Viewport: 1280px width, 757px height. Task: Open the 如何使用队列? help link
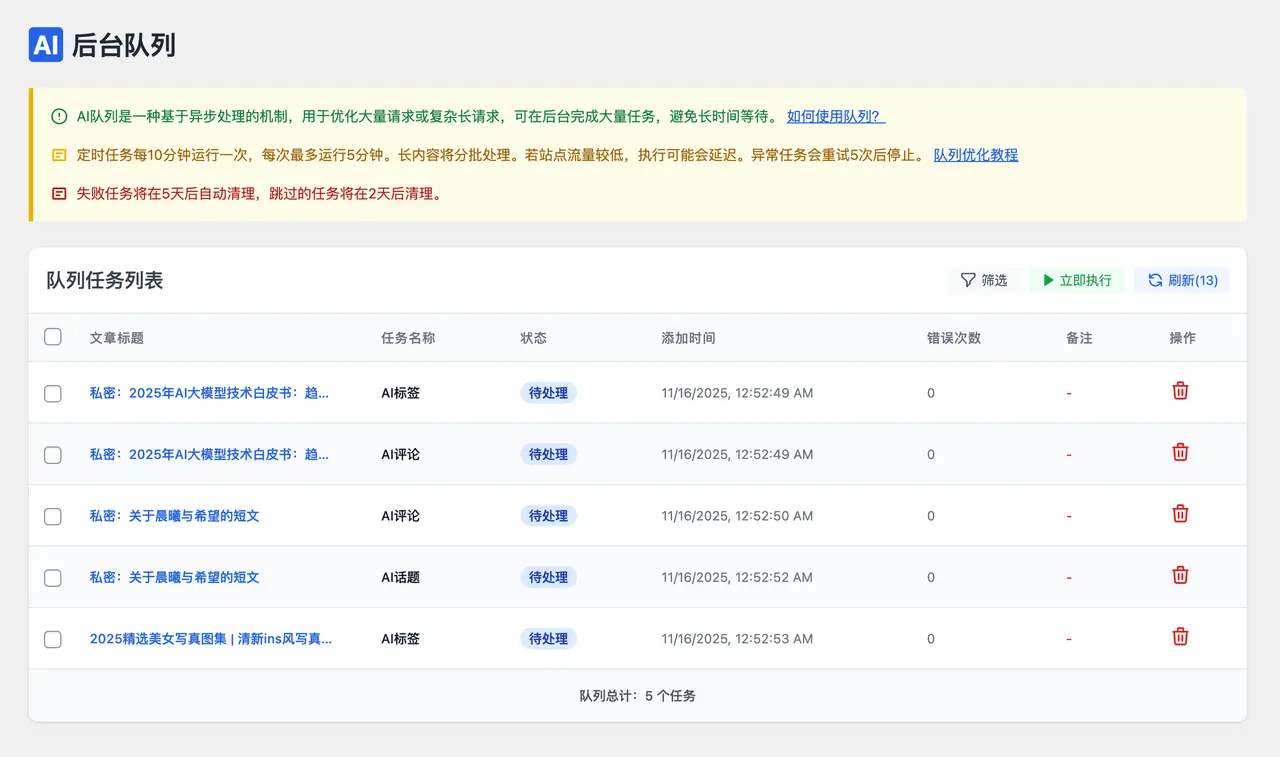835,117
